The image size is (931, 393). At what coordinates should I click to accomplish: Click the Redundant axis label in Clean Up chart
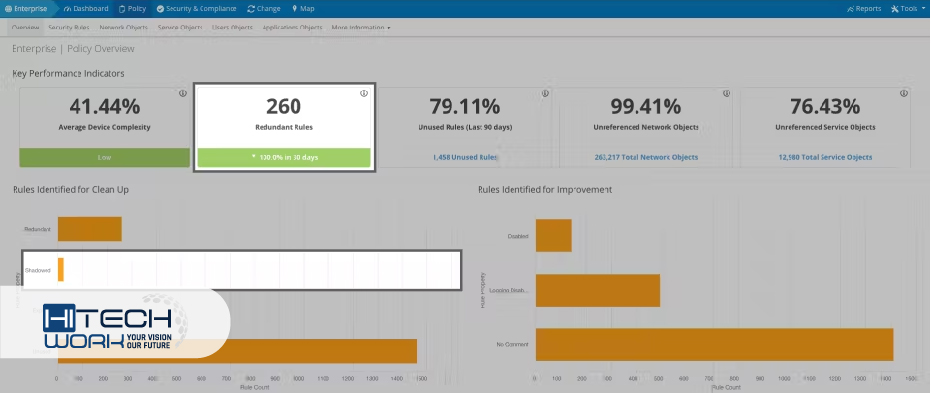[x=37, y=229]
